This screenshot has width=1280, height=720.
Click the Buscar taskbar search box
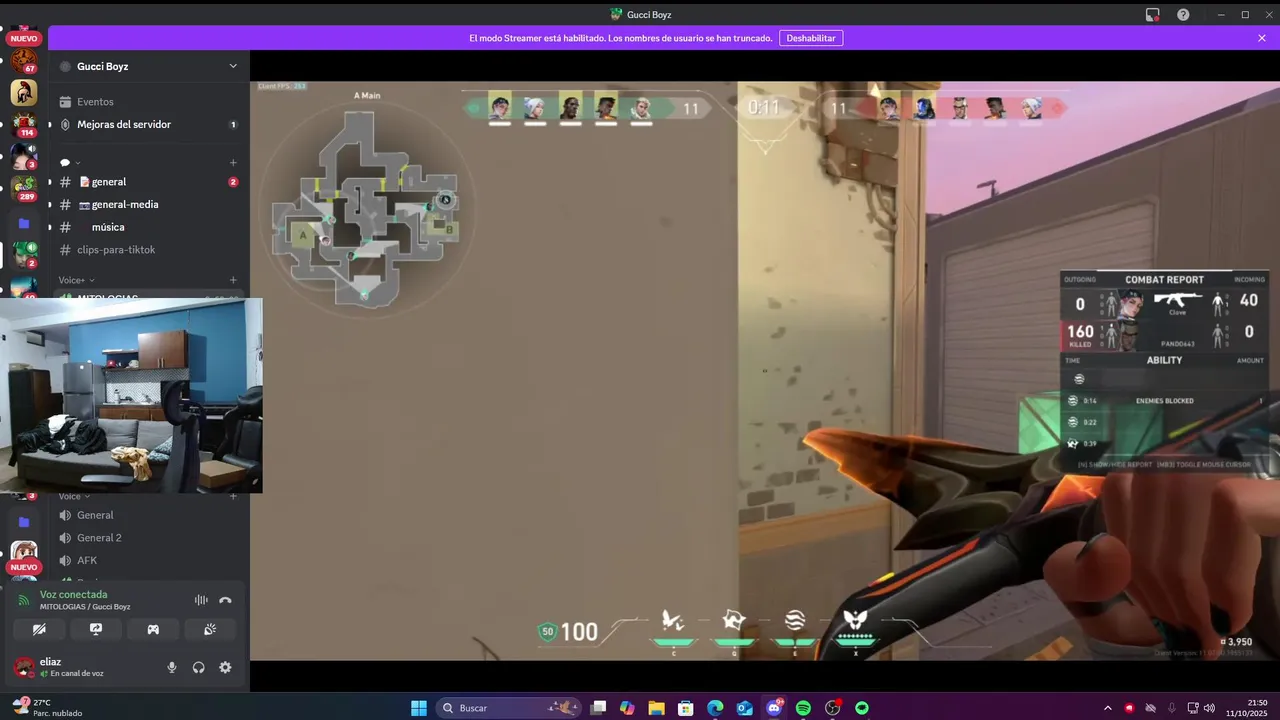click(510, 708)
